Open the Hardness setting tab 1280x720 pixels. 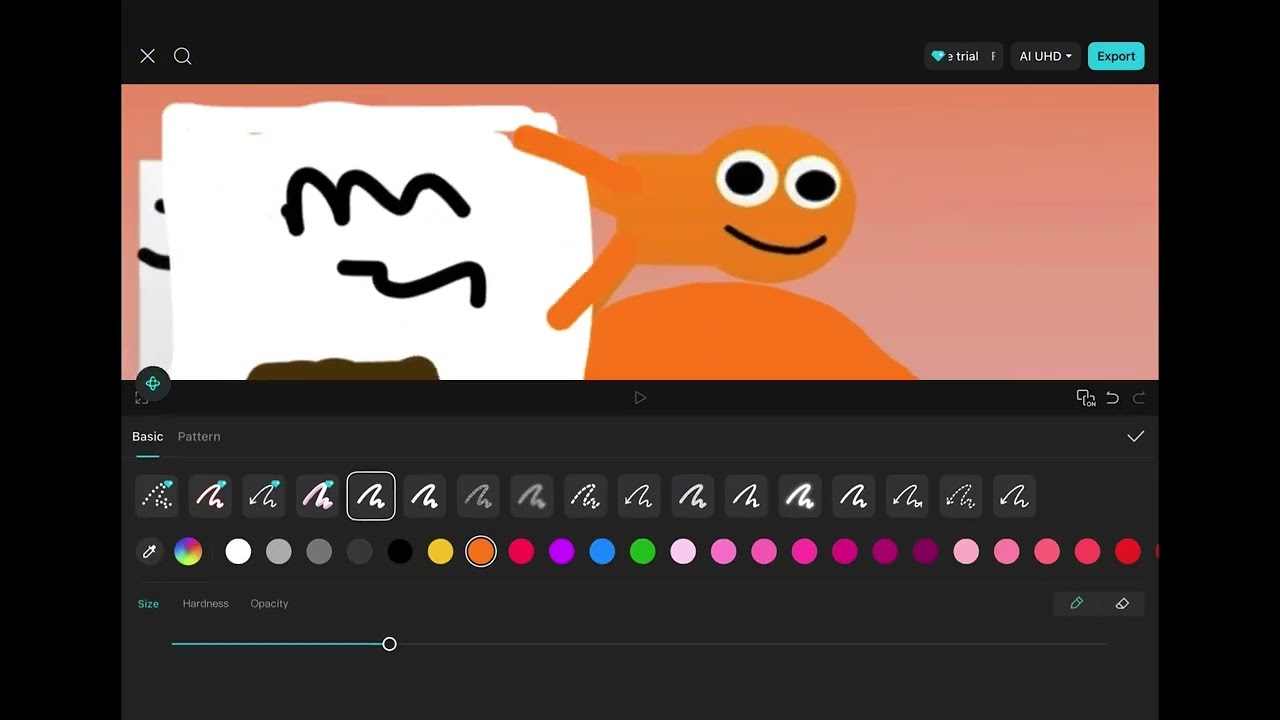[x=205, y=604]
